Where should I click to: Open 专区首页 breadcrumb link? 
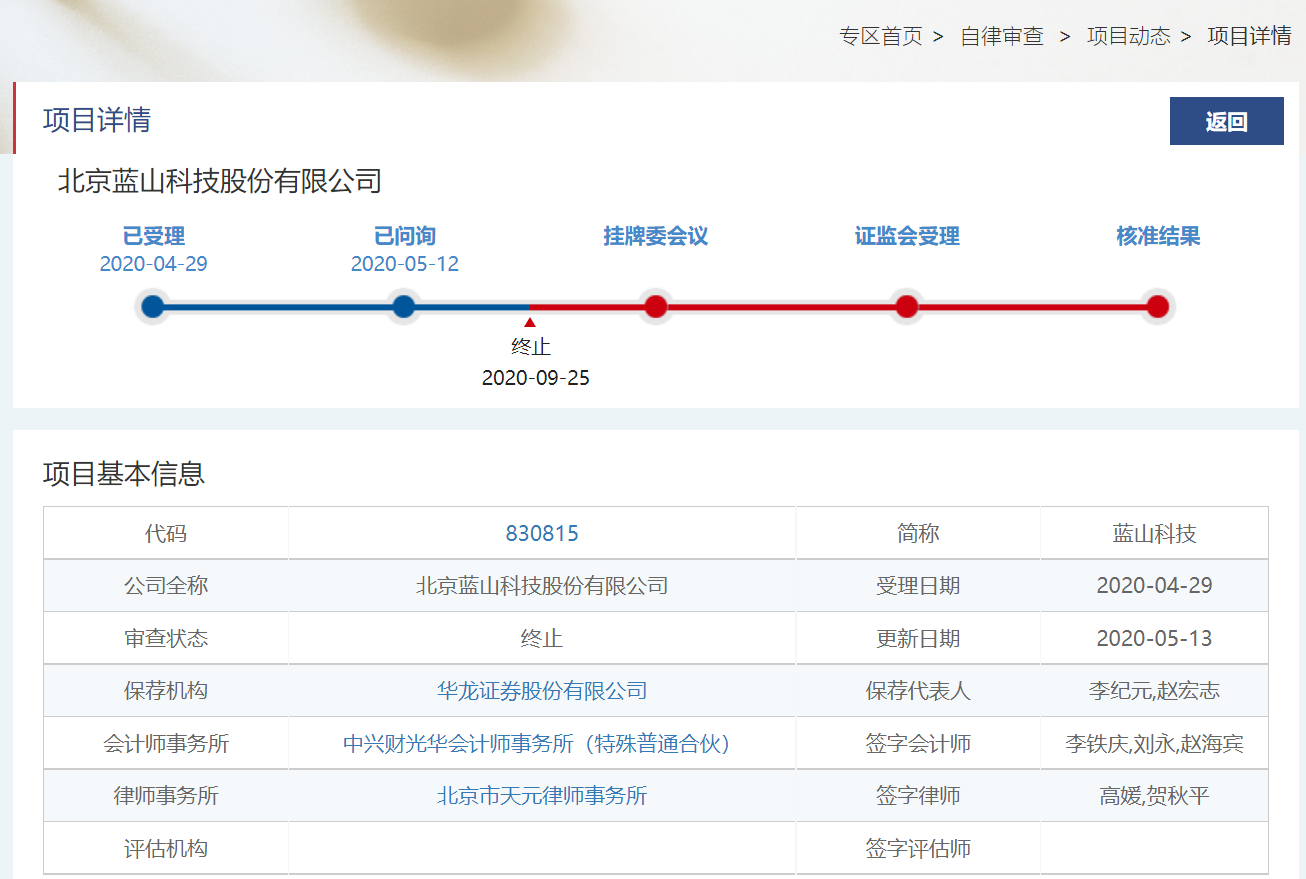880,37
